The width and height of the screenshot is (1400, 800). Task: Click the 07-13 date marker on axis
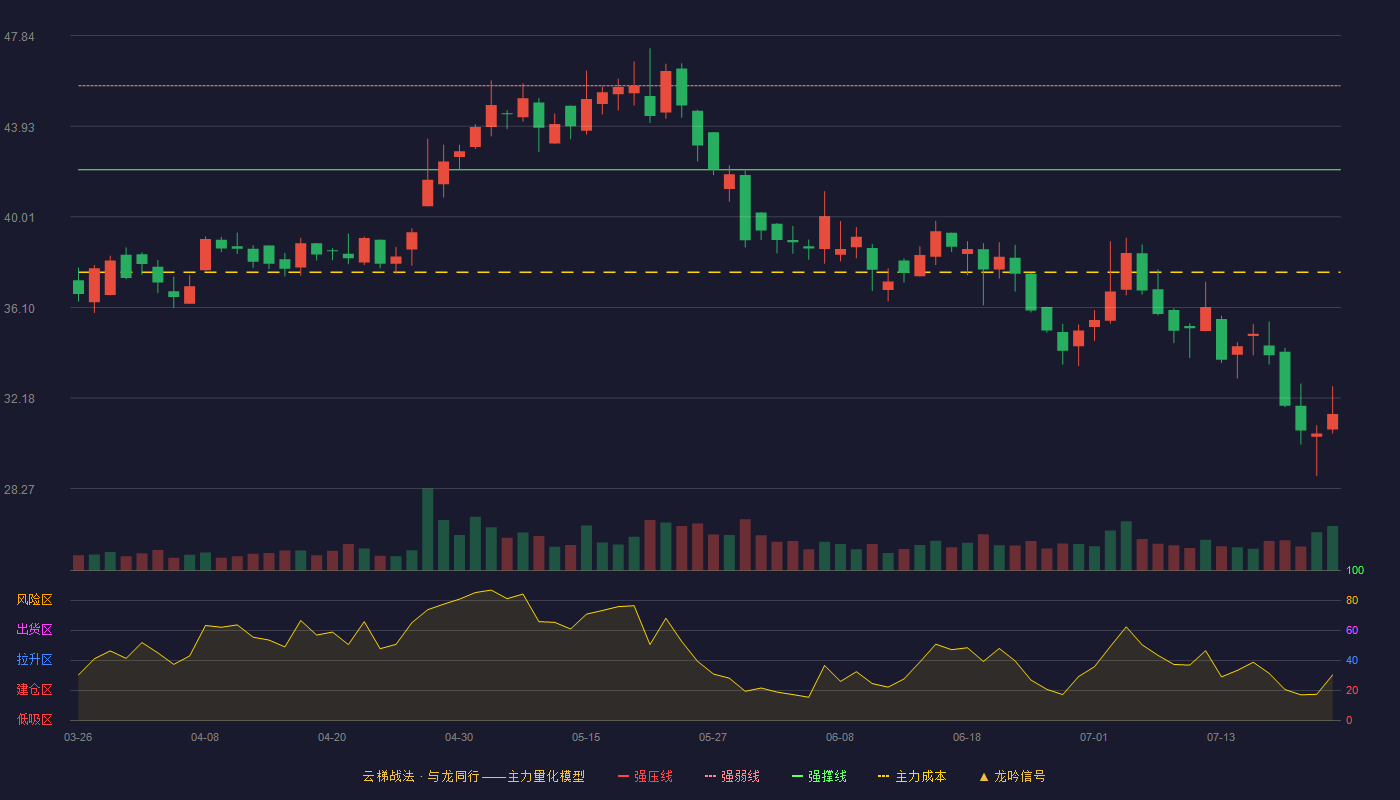coord(1221,737)
